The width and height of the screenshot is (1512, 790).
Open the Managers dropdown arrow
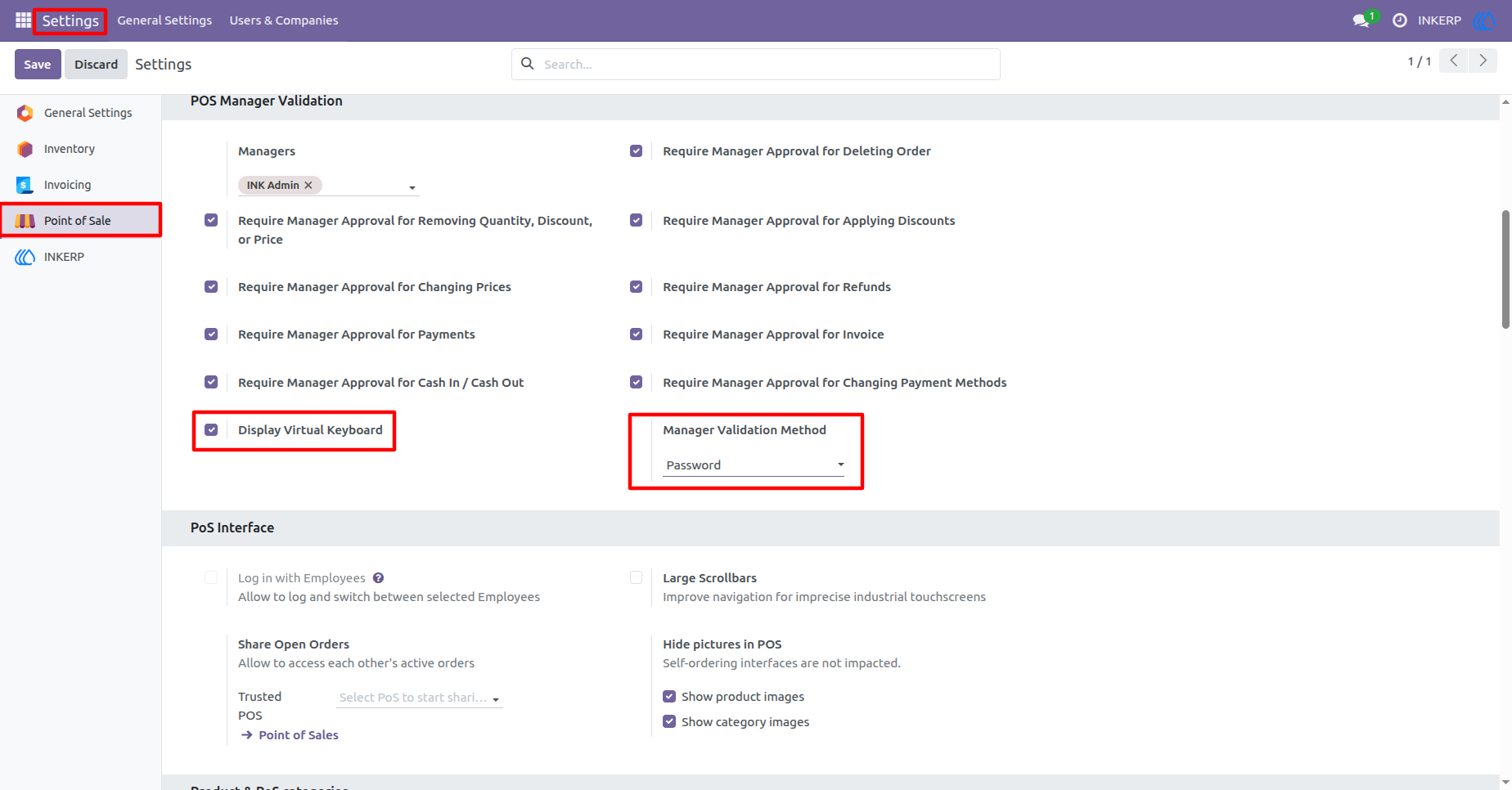click(412, 188)
